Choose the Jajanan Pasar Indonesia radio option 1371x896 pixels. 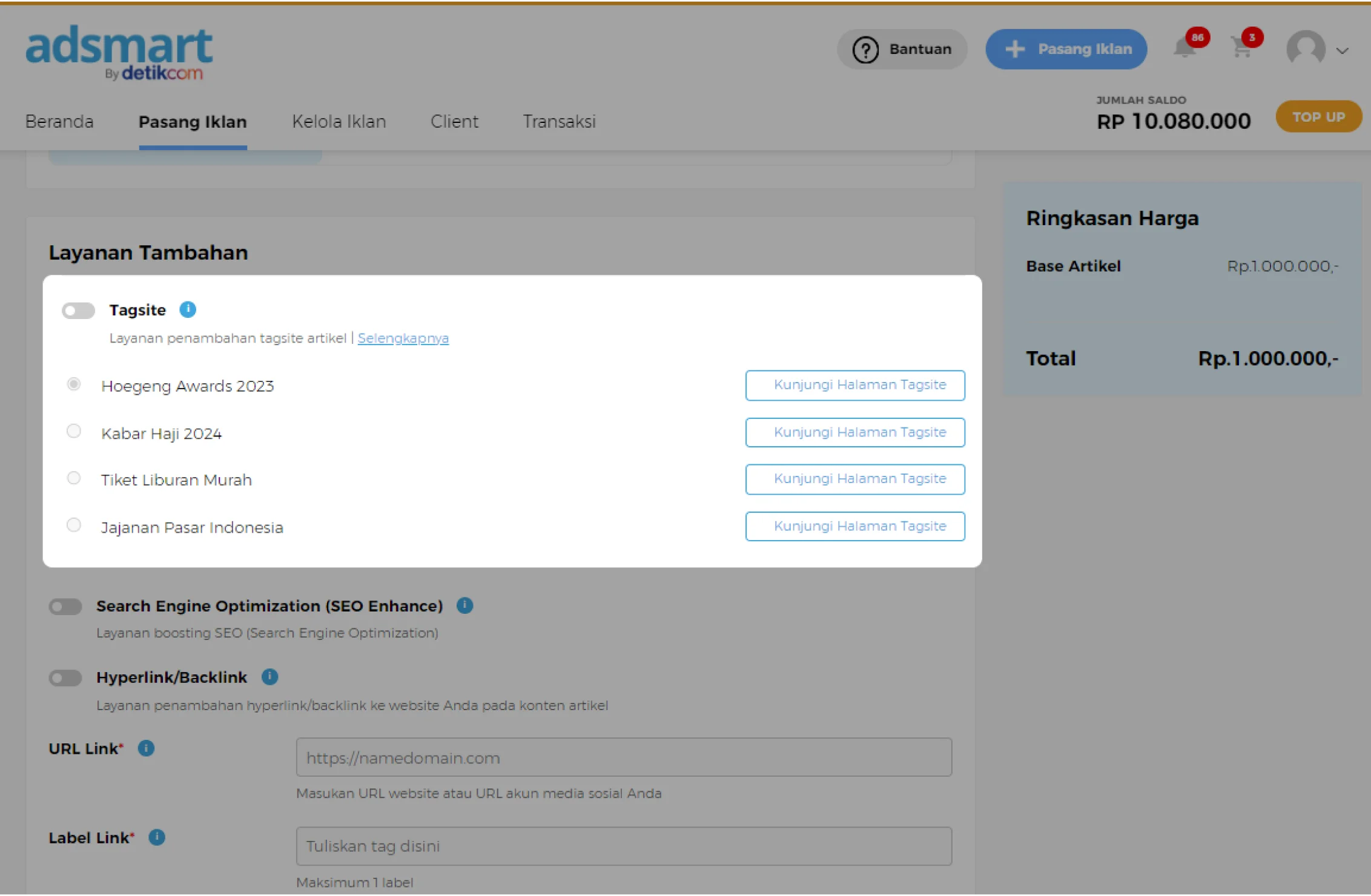click(74, 525)
